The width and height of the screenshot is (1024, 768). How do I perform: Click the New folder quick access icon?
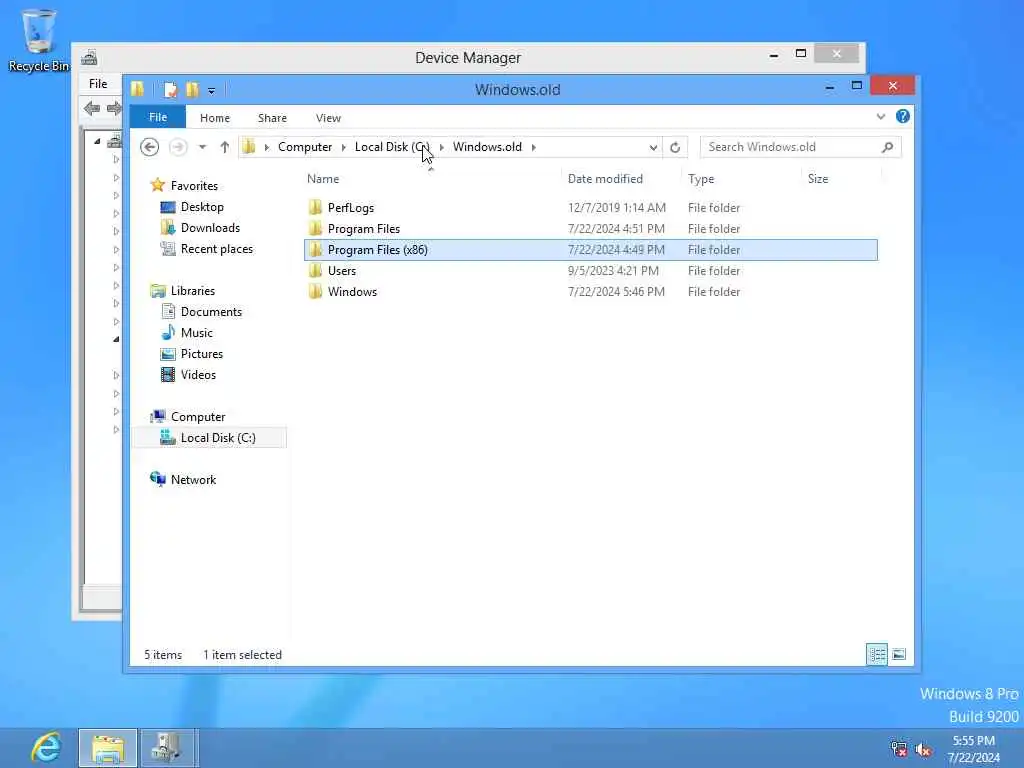pos(192,90)
